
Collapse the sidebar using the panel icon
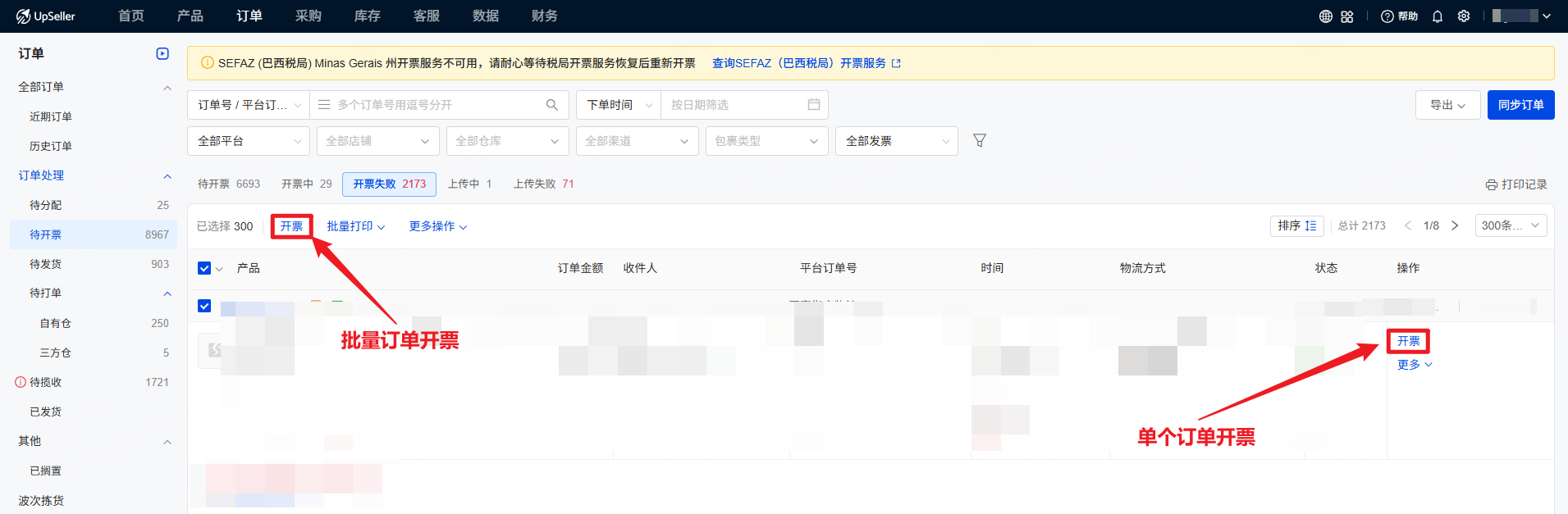[x=162, y=54]
